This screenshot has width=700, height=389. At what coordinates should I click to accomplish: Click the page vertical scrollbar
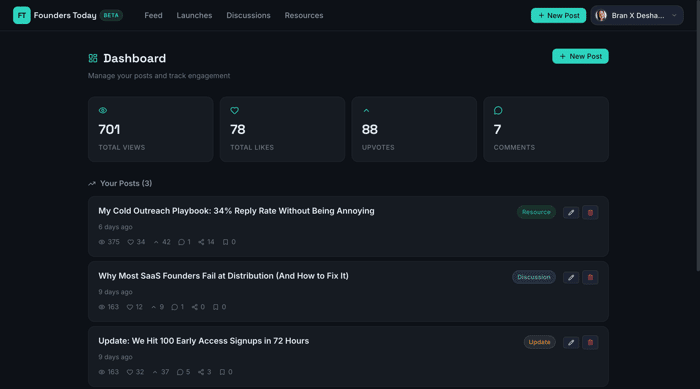(x=698, y=134)
